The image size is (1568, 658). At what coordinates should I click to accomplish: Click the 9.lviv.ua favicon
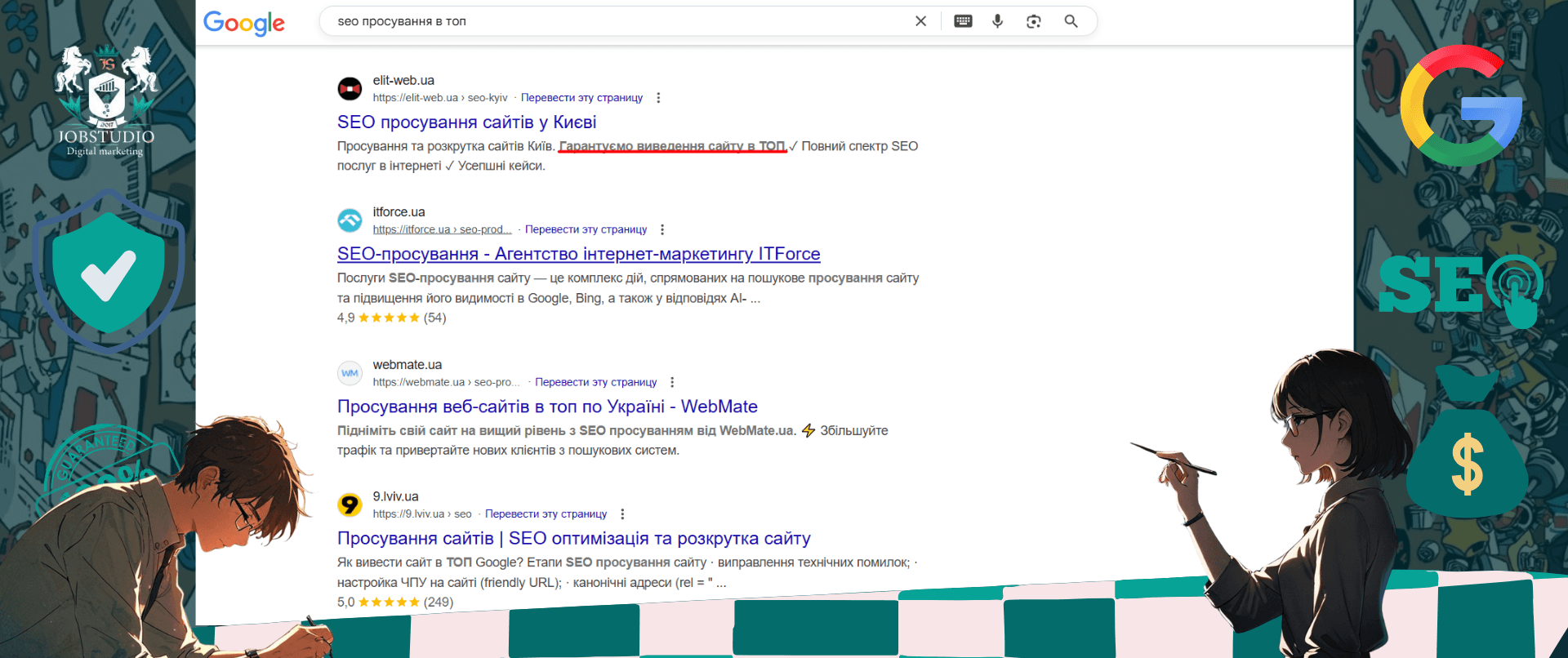[x=350, y=505]
